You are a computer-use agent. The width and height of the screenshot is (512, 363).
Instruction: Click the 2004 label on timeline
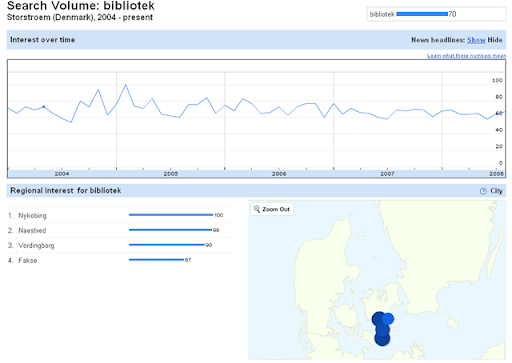click(x=62, y=174)
